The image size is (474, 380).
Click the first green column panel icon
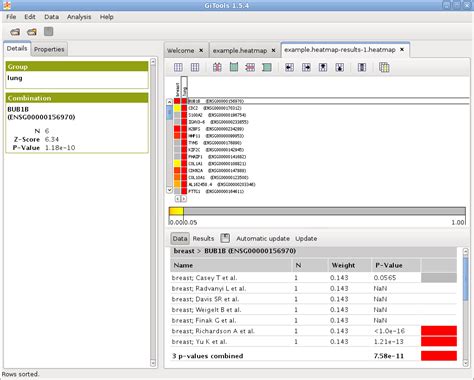click(234, 67)
